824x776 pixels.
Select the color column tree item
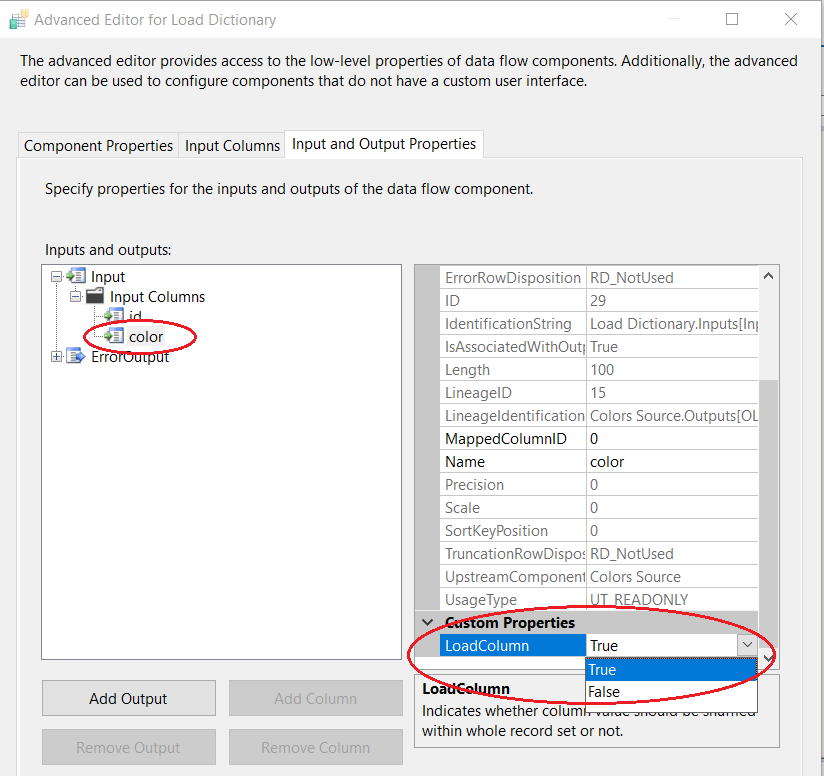click(x=146, y=337)
